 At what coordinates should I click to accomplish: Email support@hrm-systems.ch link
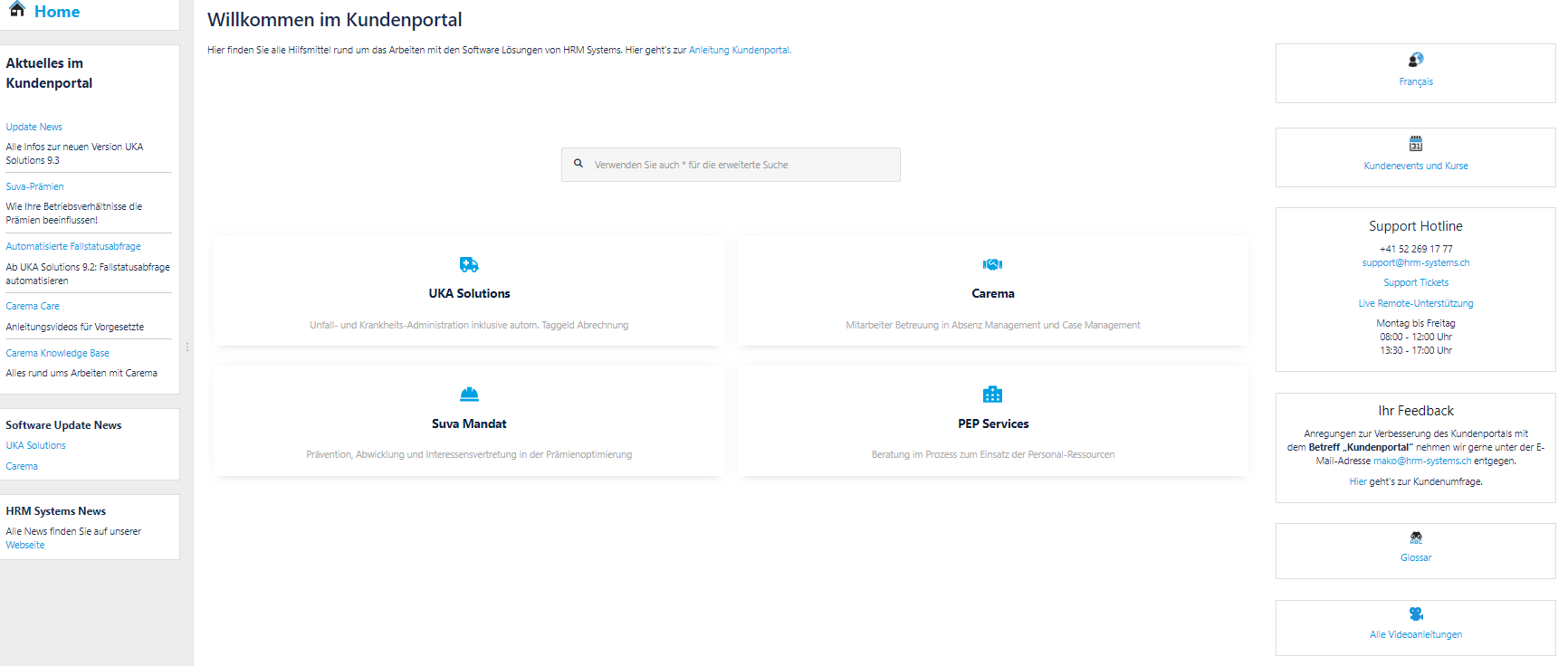click(1416, 262)
